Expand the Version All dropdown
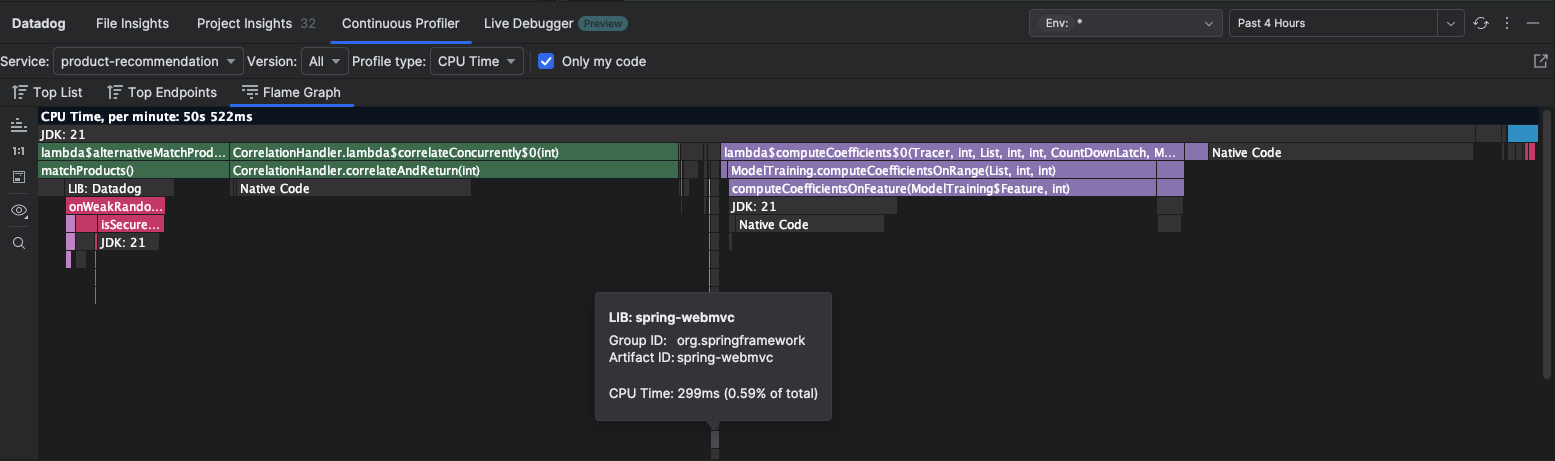Screen dimensions: 1555x461 324,61
